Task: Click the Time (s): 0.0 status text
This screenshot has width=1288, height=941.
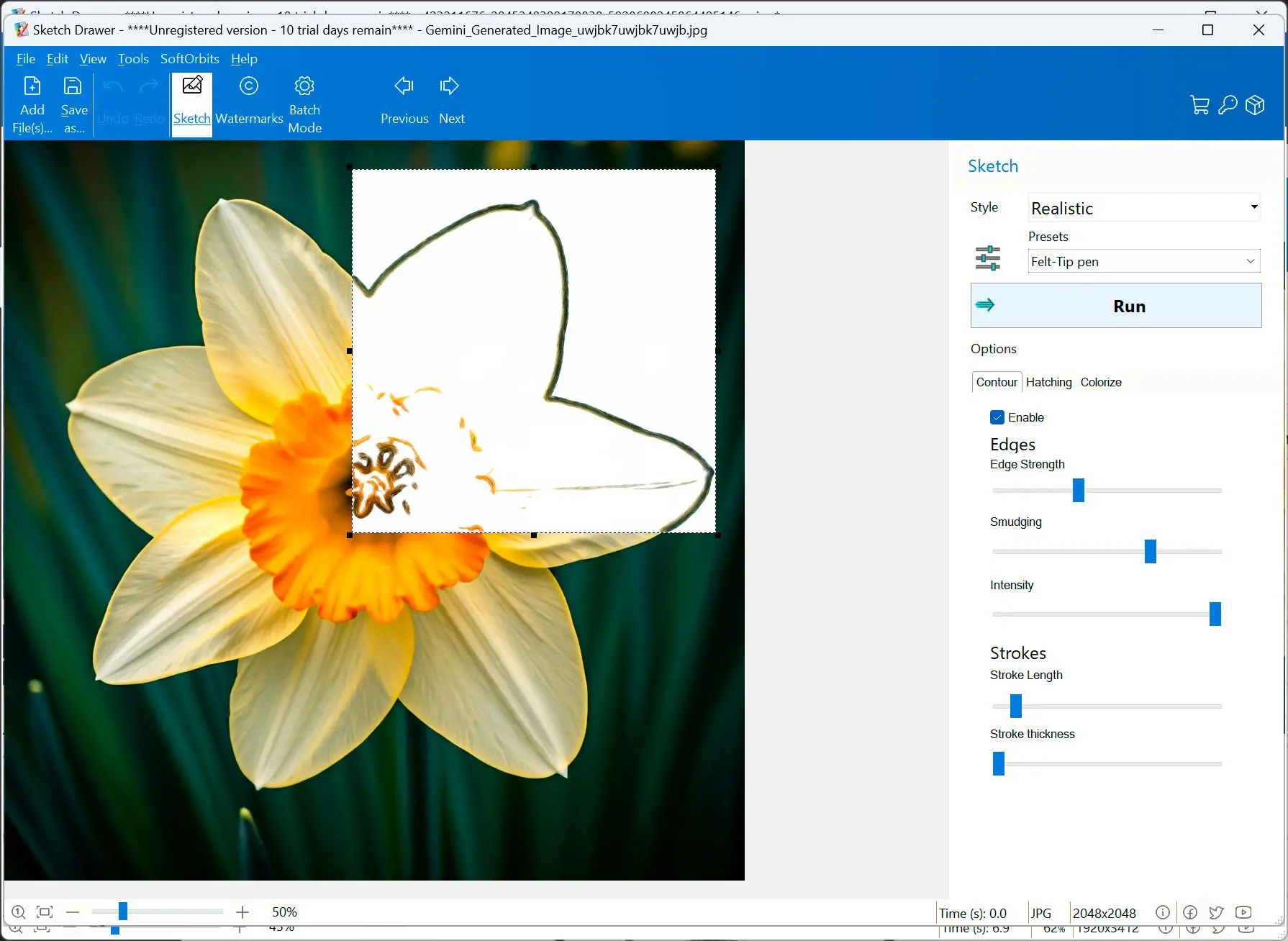Action: coord(973,913)
